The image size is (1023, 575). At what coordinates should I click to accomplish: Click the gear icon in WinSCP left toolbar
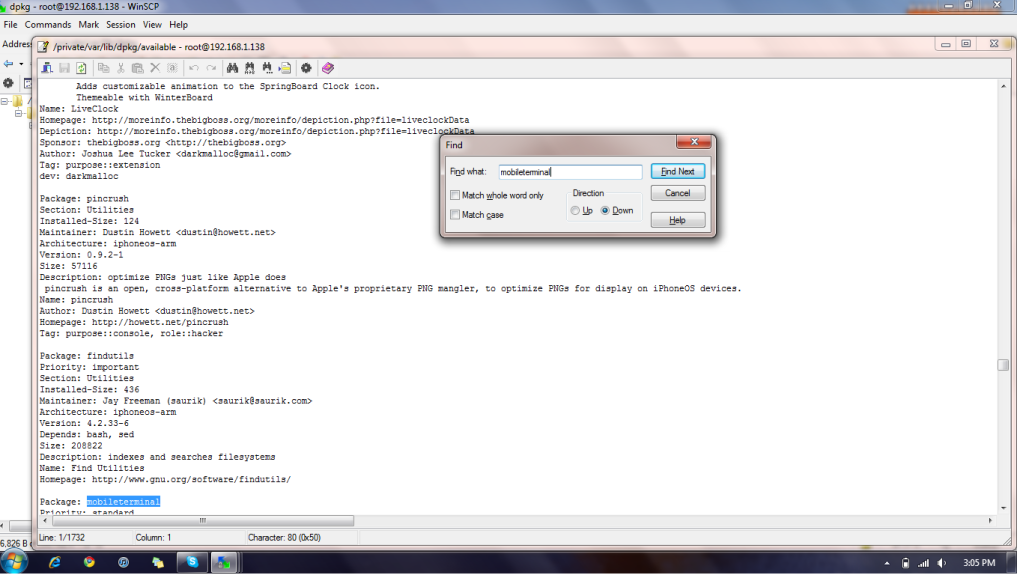tap(8, 83)
